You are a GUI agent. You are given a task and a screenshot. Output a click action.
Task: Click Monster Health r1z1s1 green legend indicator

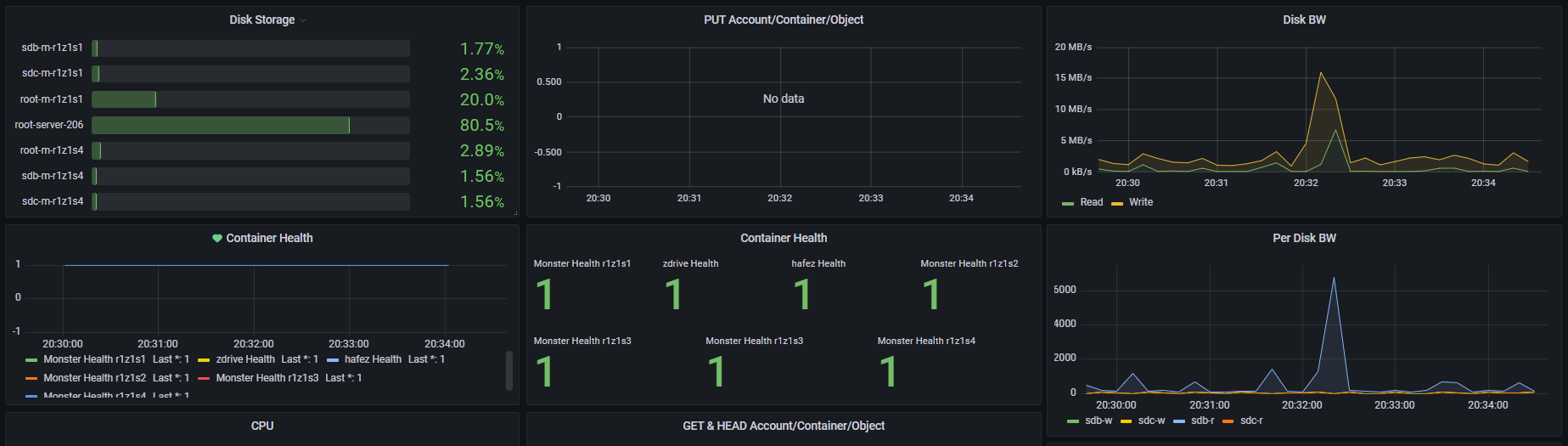(x=31, y=360)
